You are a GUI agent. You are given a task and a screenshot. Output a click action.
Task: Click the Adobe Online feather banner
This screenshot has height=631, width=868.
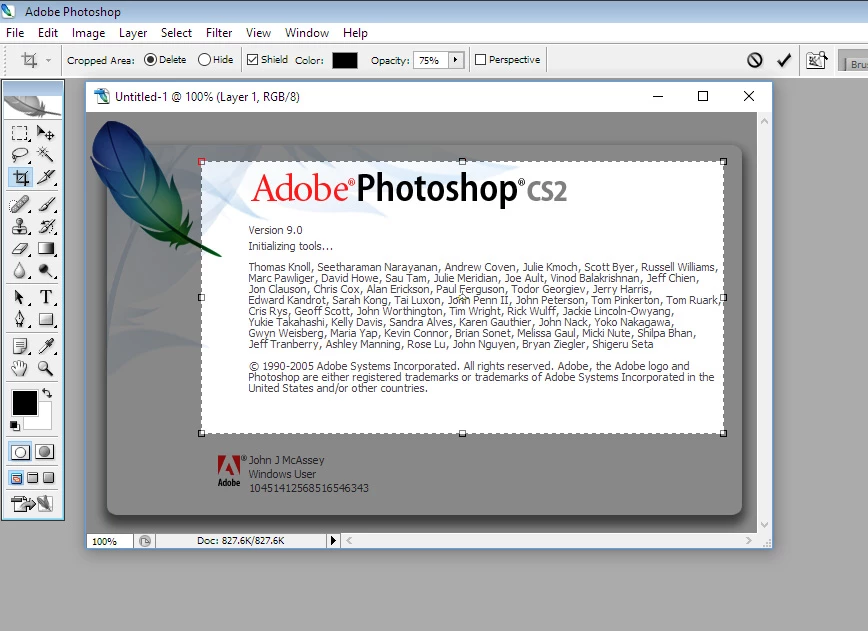[33, 105]
